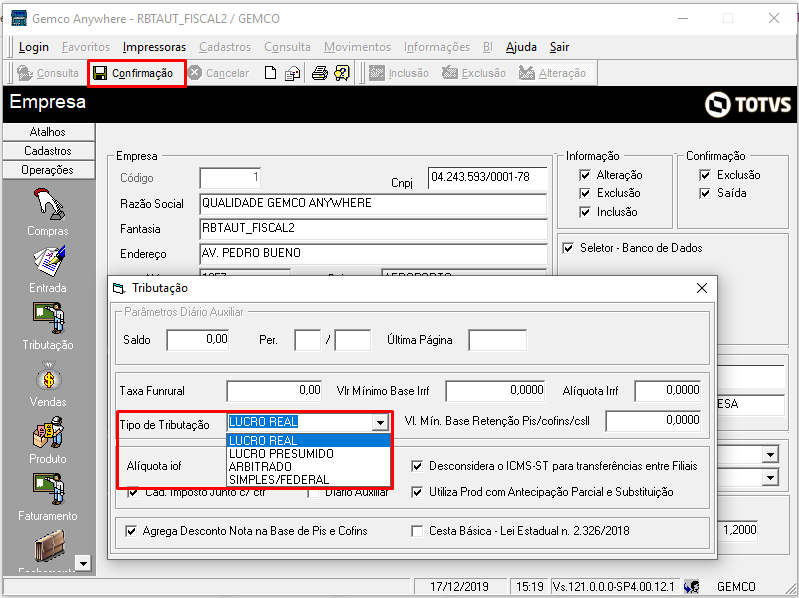
Task: Click the Sair menu
Action: pos(559,47)
